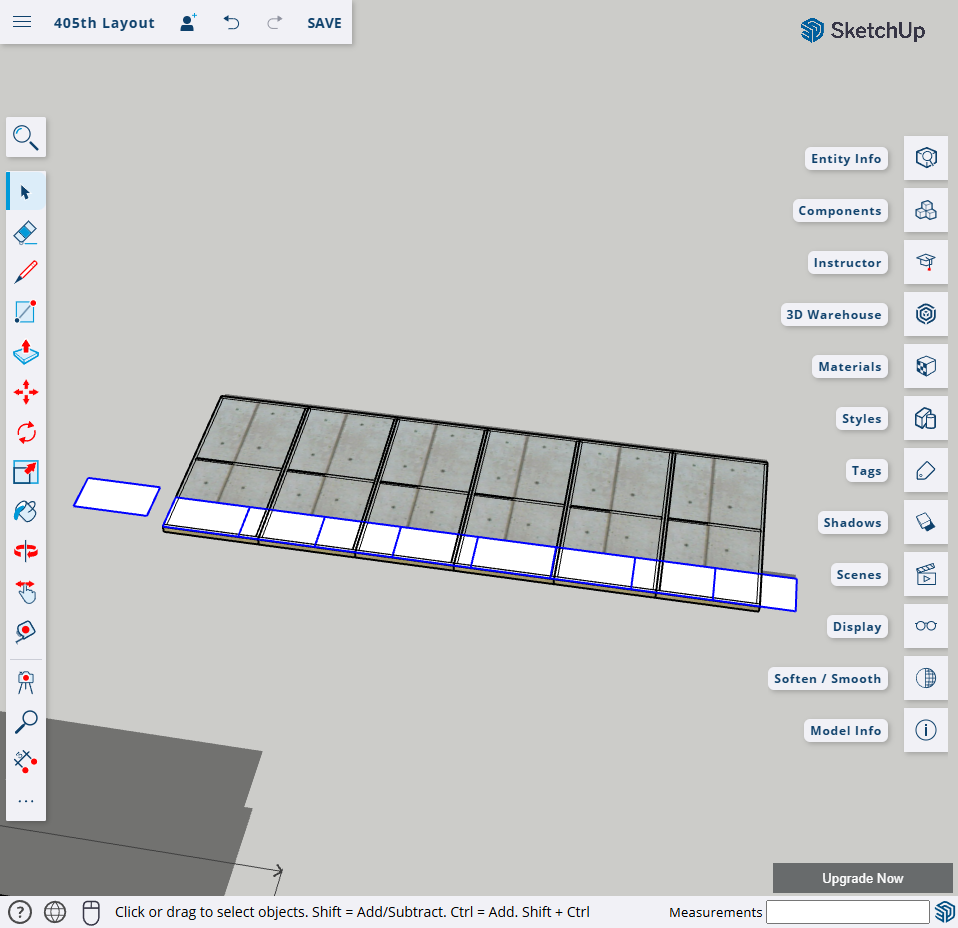This screenshot has height=928, width=958.
Task: Select the Eraser tool
Action: [x=26, y=233]
